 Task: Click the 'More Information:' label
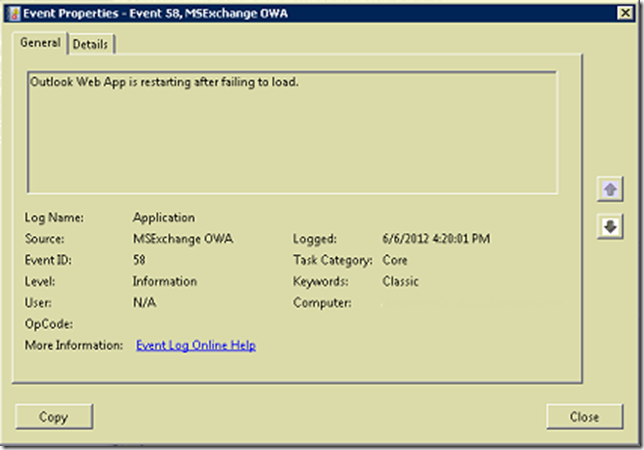74,345
